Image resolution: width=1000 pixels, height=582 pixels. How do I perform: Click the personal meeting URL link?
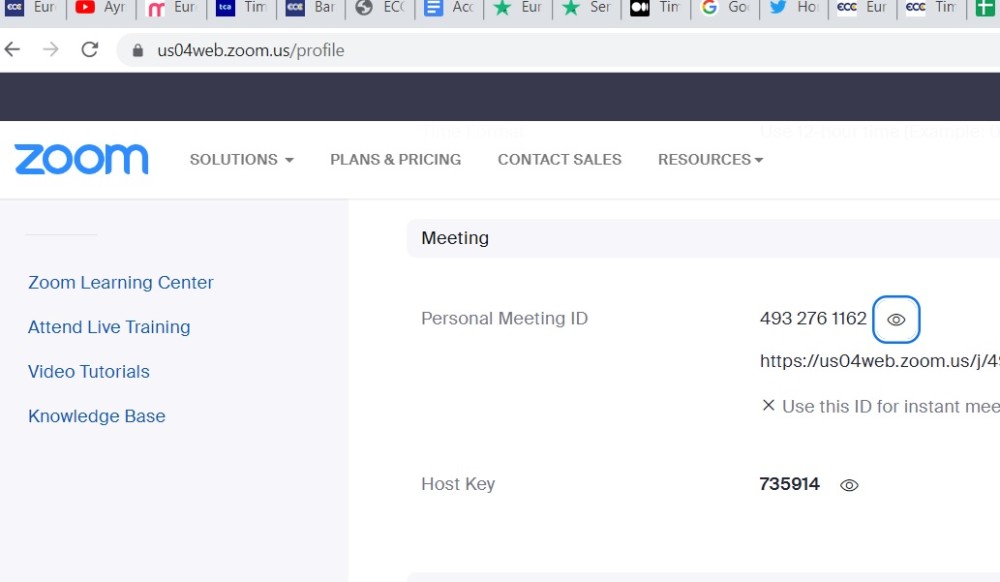pos(878,361)
